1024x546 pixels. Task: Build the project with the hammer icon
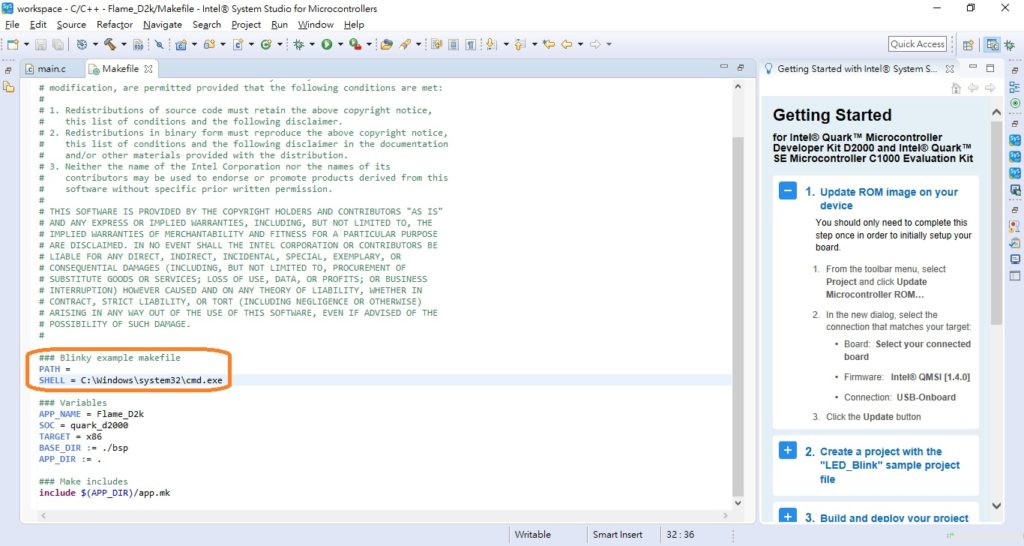point(110,44)
